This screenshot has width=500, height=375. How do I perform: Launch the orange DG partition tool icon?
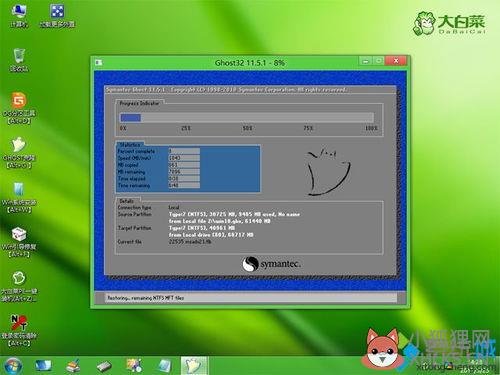(x=19, y=108)
